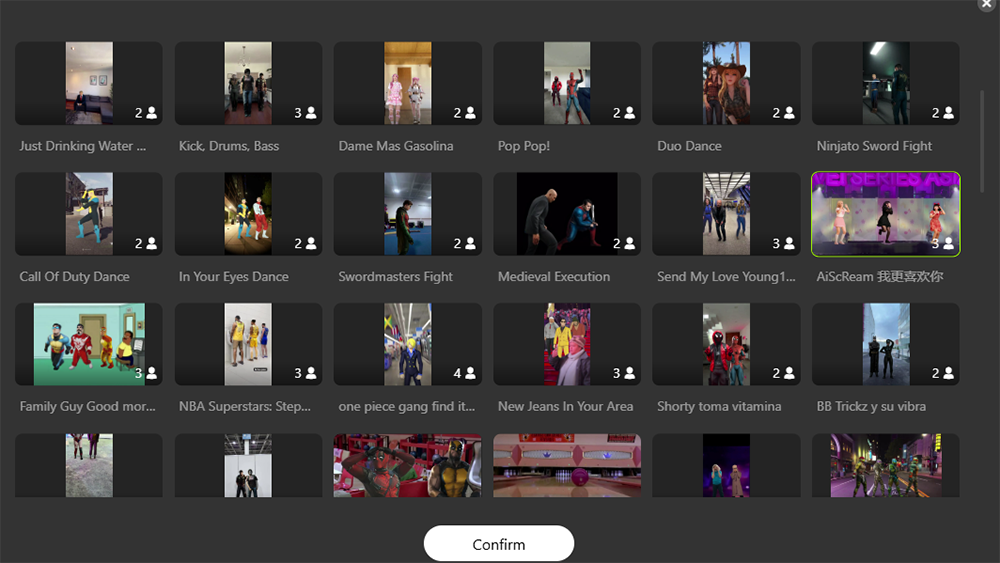Choose the Swordmasters Fight template thumbnail
The image size is (1000, 563).
[x=408, y=214]
